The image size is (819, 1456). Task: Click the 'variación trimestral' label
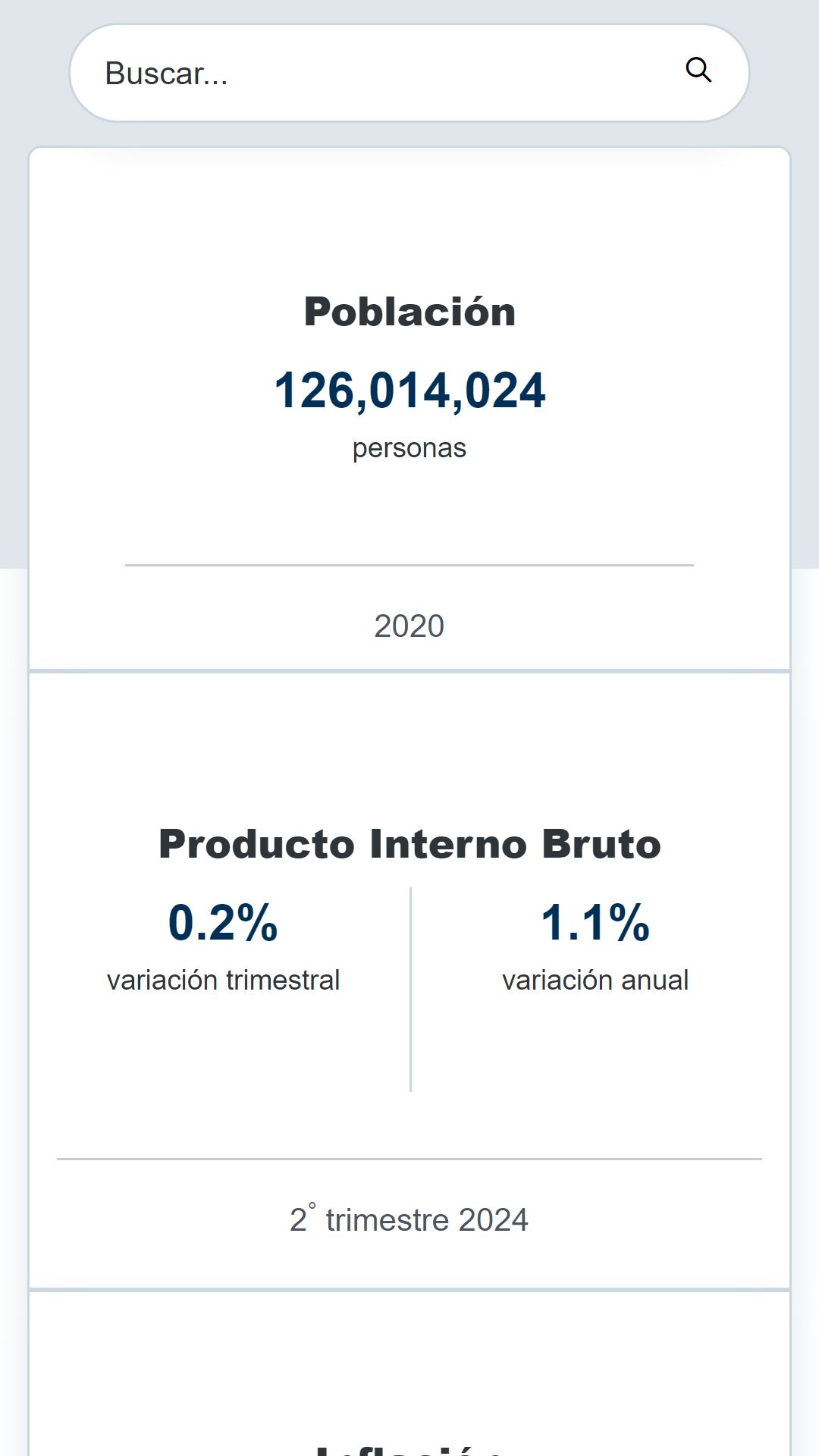223,981
